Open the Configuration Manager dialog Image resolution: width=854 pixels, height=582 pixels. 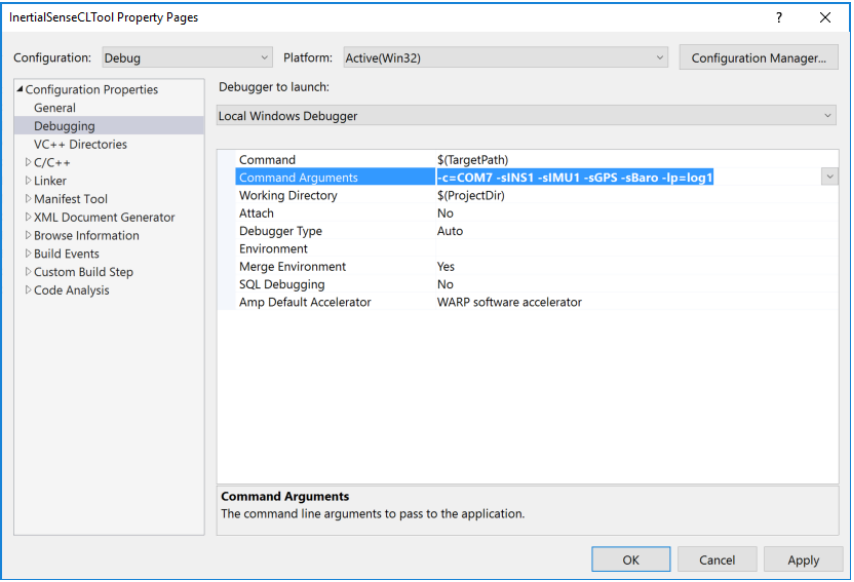coord(758,57)
